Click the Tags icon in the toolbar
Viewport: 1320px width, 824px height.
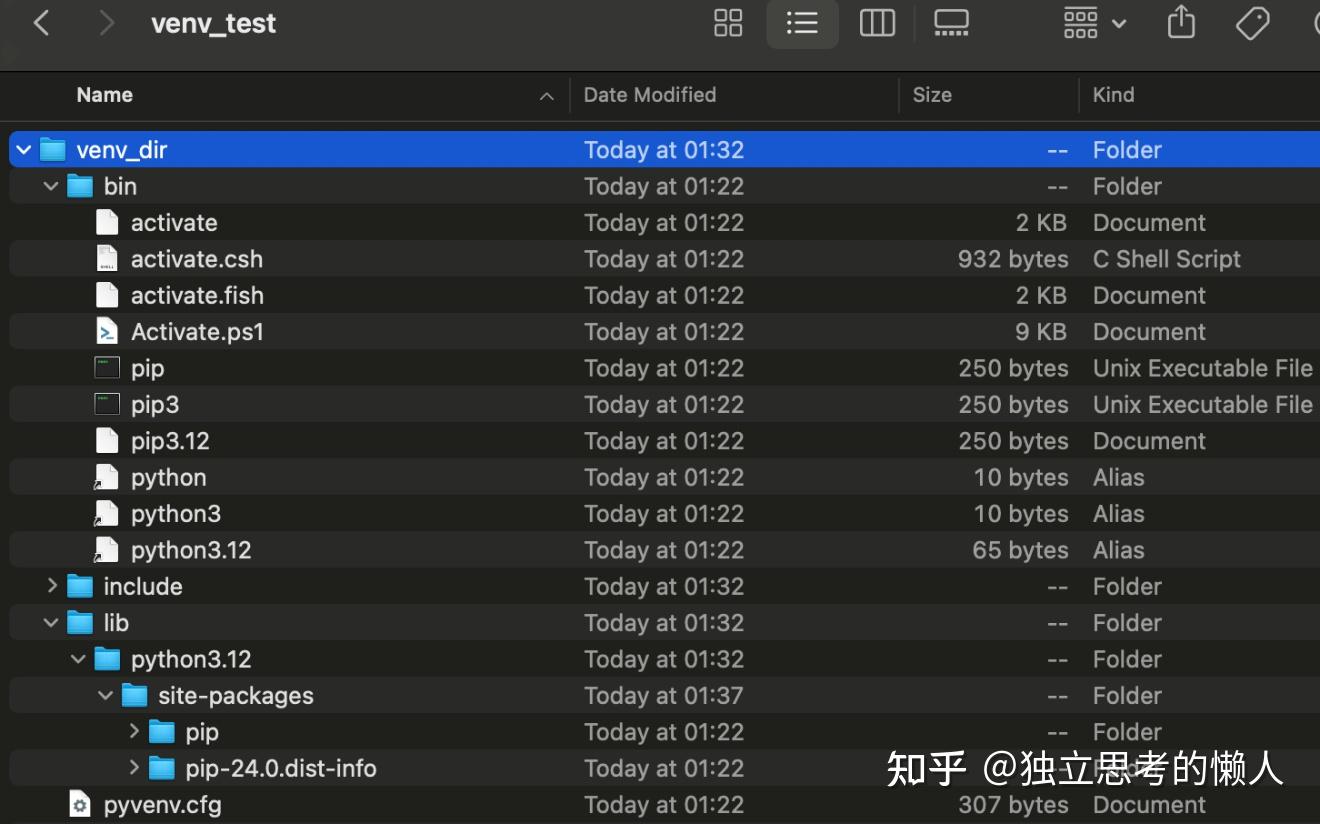click(1253, 22)
